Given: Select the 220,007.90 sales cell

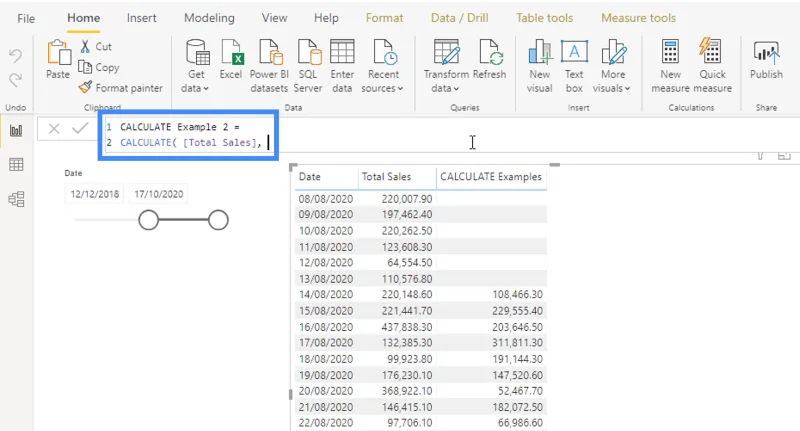Looking at the screenshot, I should tap(407, 198).
